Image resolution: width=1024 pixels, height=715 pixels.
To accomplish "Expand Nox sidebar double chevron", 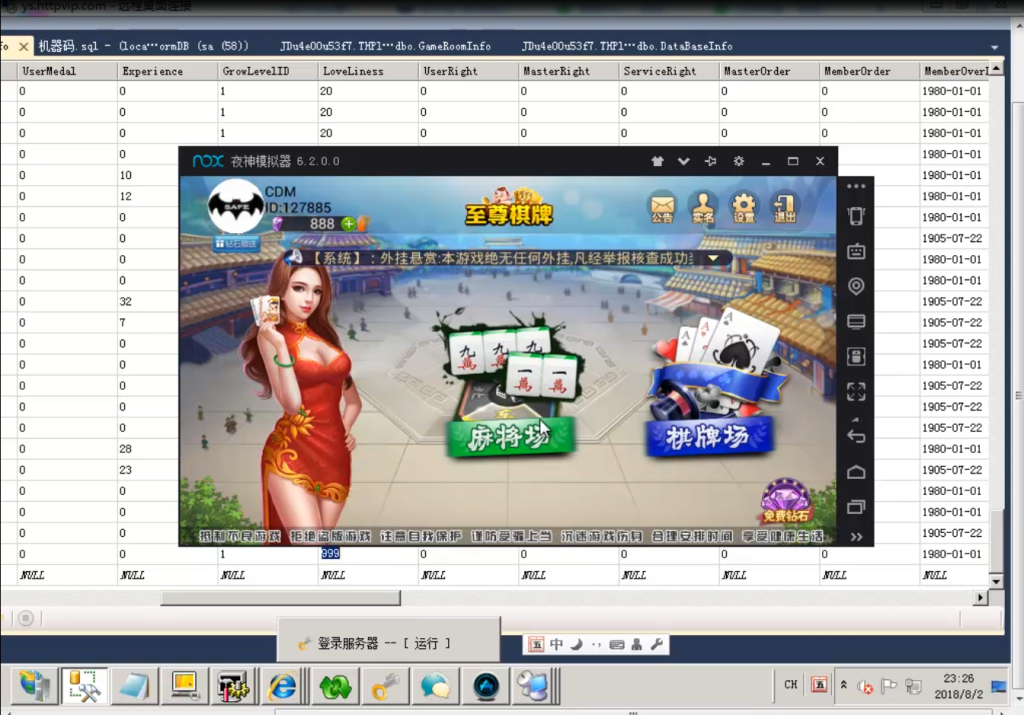I will [856, 537].
